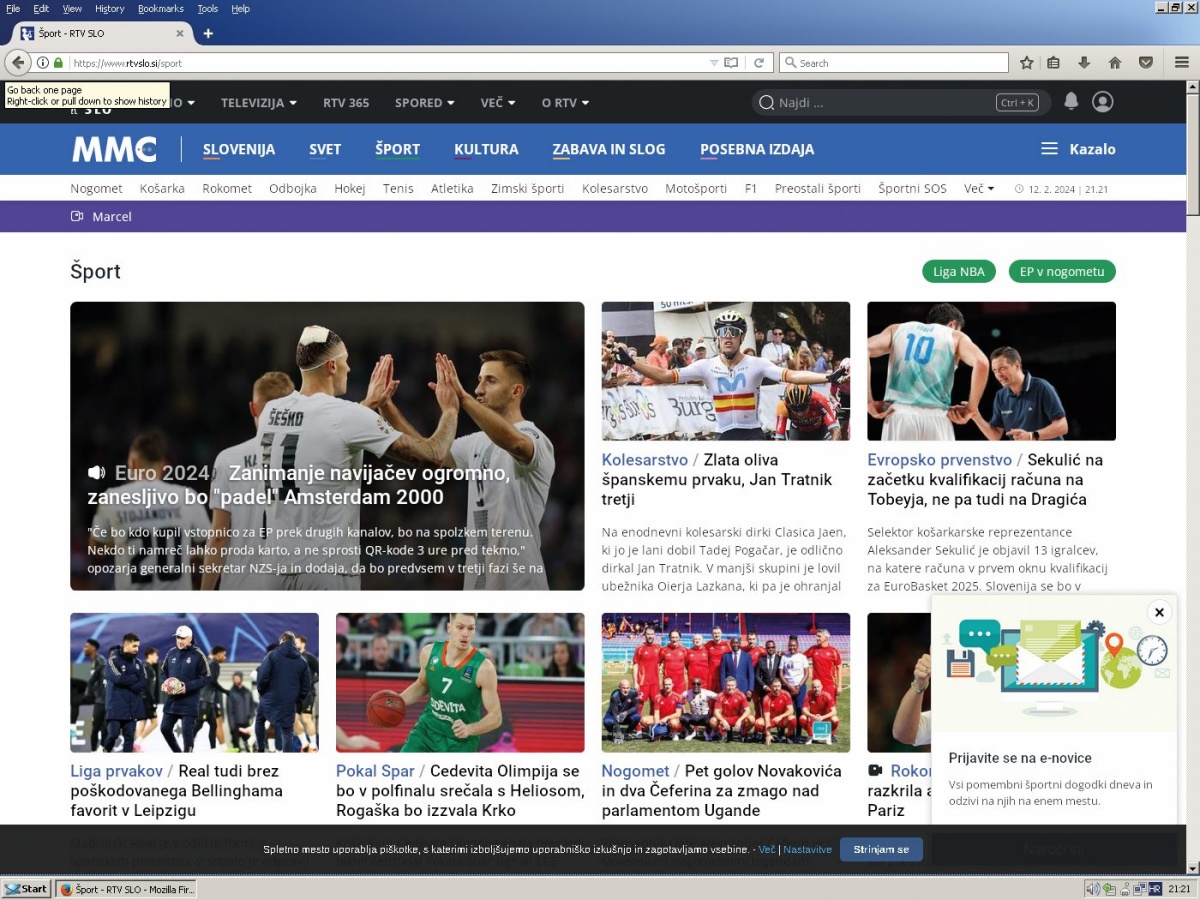
Task: Focus the Firefox Search field
Action: point(894,63)
